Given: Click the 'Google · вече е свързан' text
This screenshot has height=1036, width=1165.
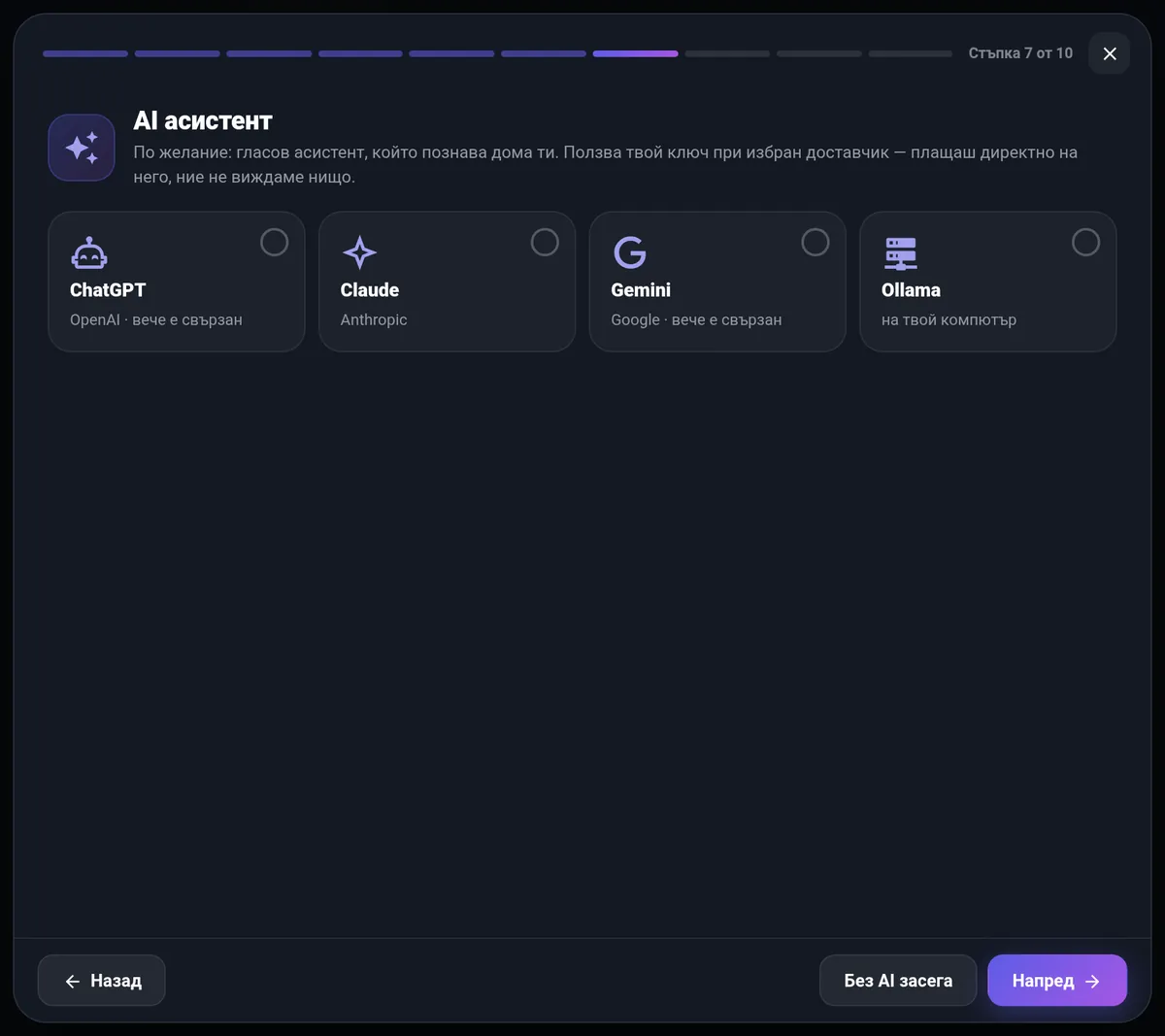Looking at the screenshot, I should tap(696, 319).
